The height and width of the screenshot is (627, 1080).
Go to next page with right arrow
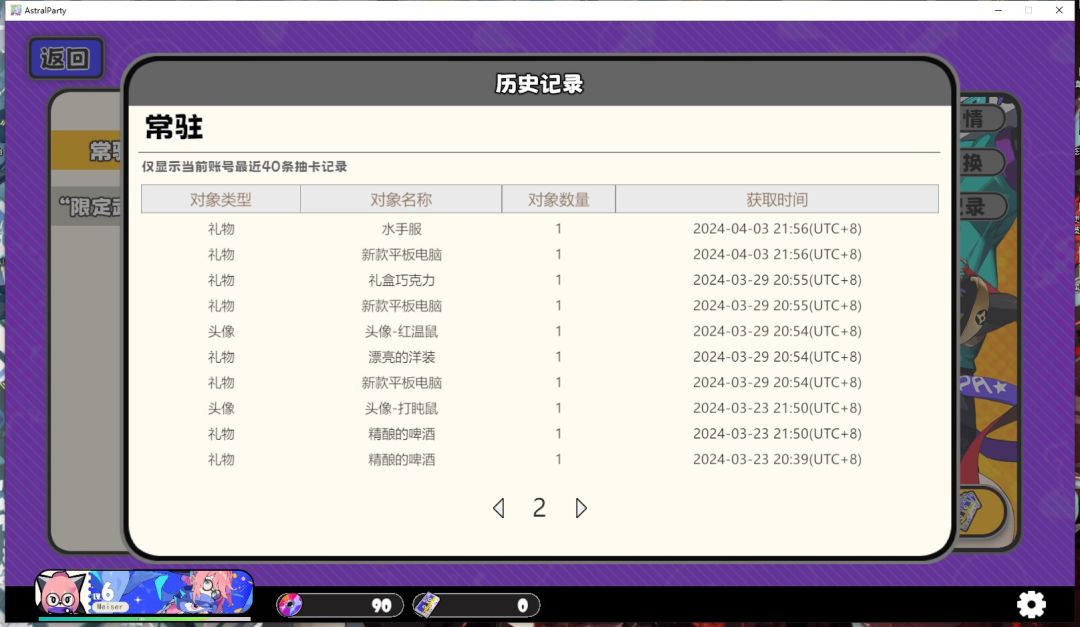[581, 508]
